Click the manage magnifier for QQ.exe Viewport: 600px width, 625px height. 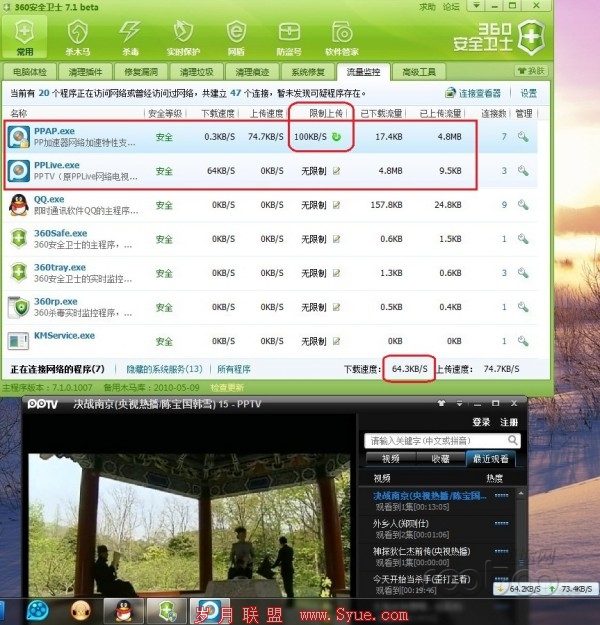pos(523,205)
